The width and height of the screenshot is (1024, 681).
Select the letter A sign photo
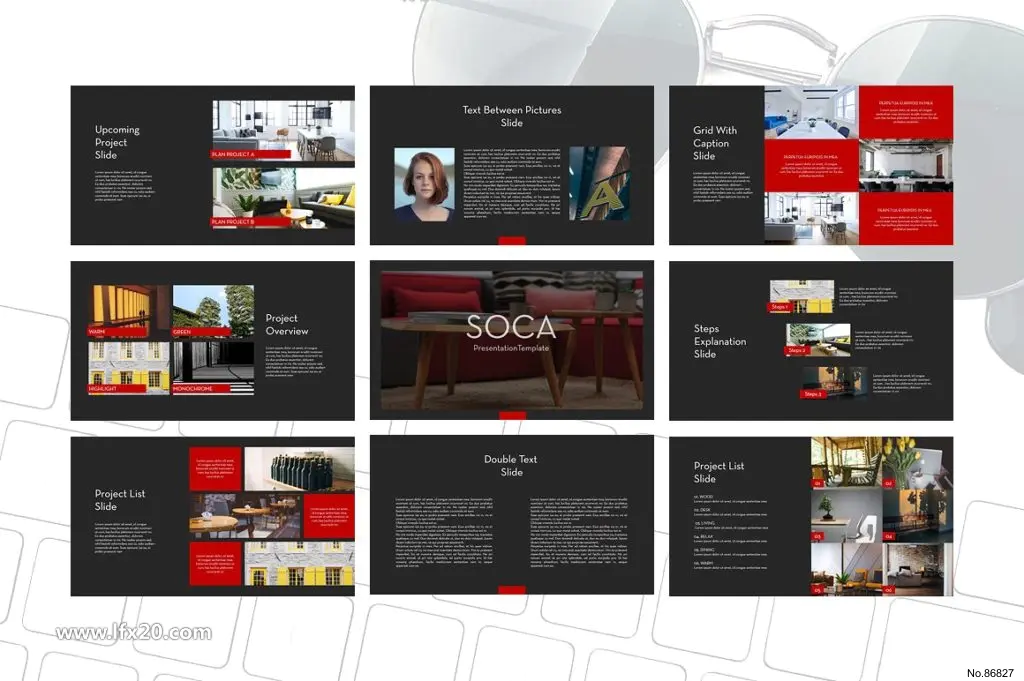[600, 183]
